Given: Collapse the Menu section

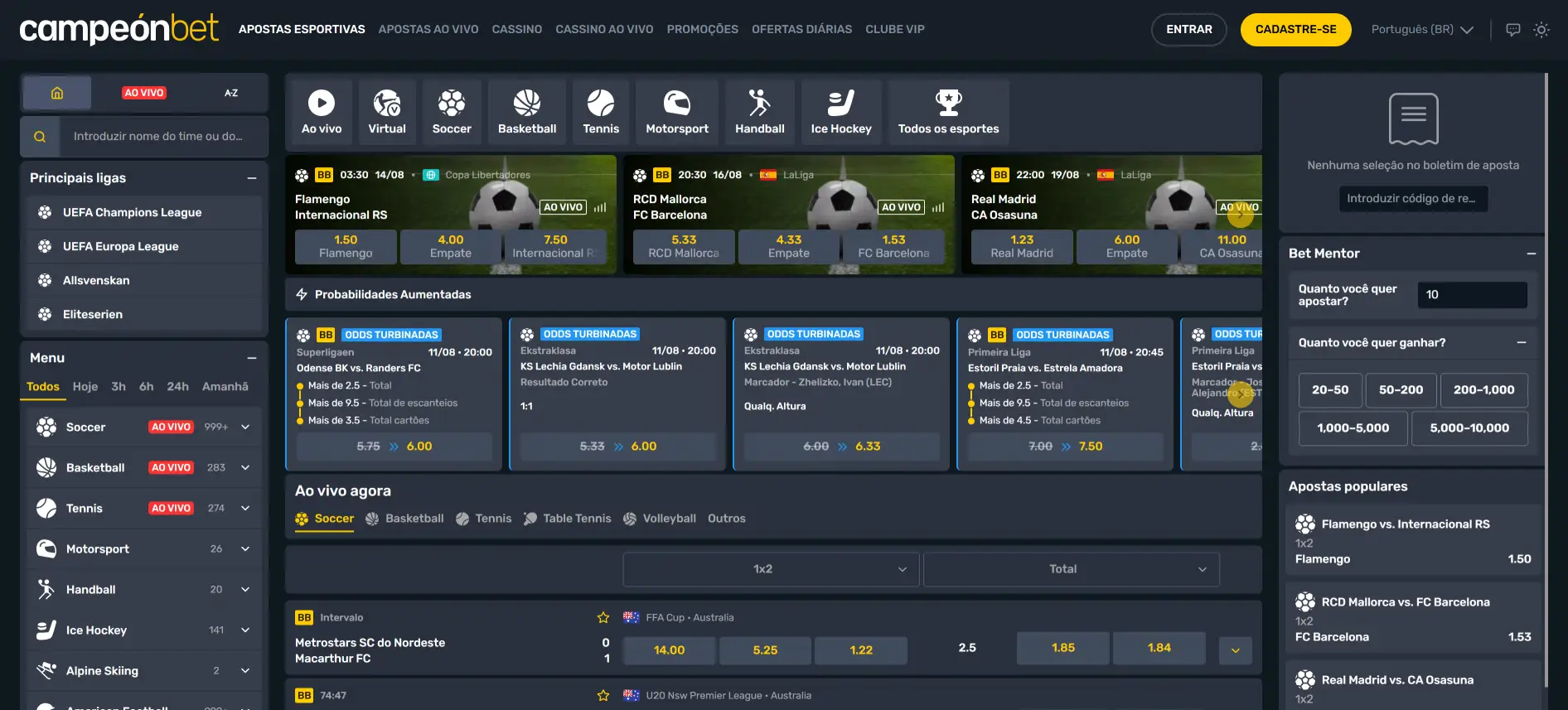Looking at the screenshot, I should coord(252,358).
